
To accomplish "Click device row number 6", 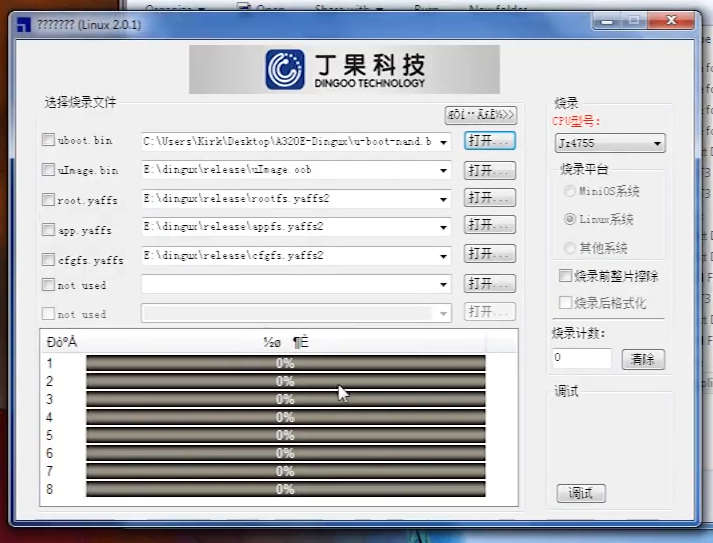I will pos(50,453).
